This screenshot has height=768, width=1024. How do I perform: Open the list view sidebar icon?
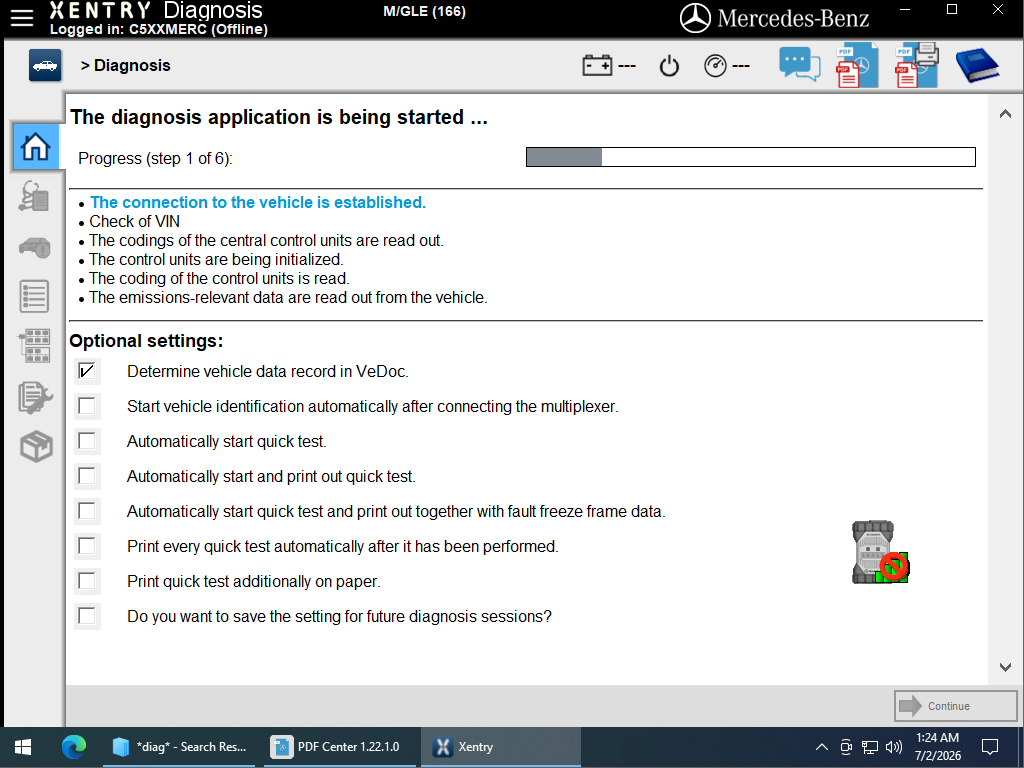[x=34, y=296]
